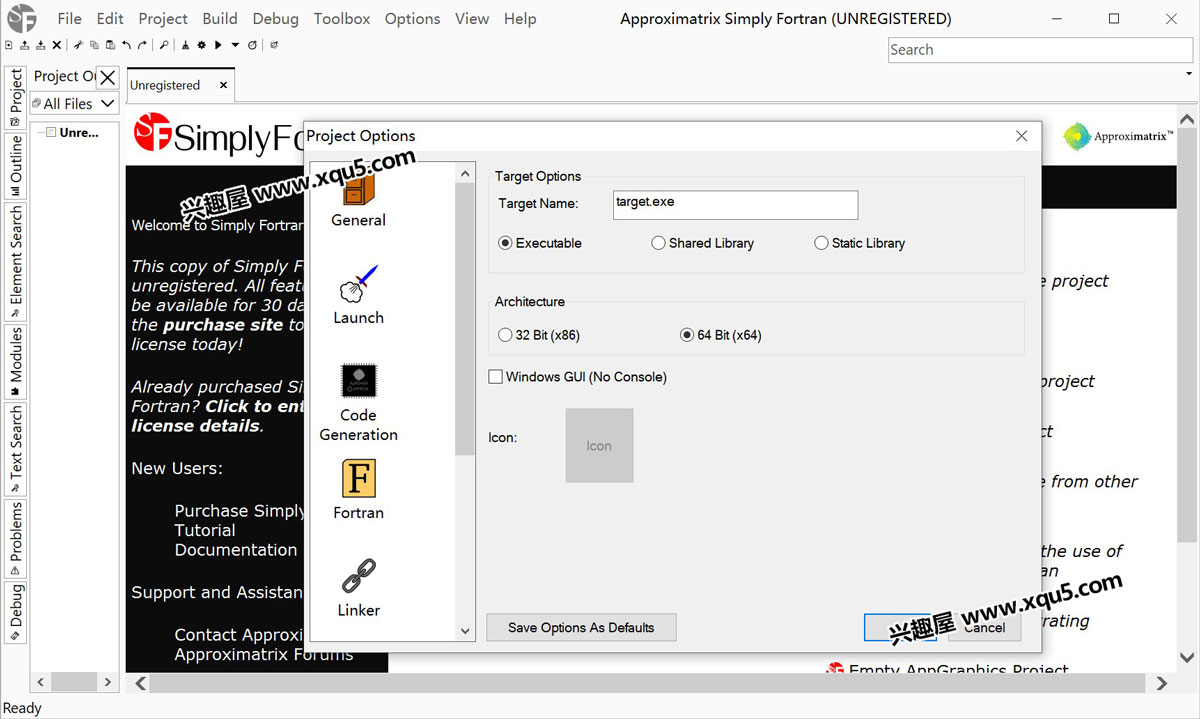
Task: Click right arrow of welcome page horizontal scrollbar
Action: tap(1161, 683)
